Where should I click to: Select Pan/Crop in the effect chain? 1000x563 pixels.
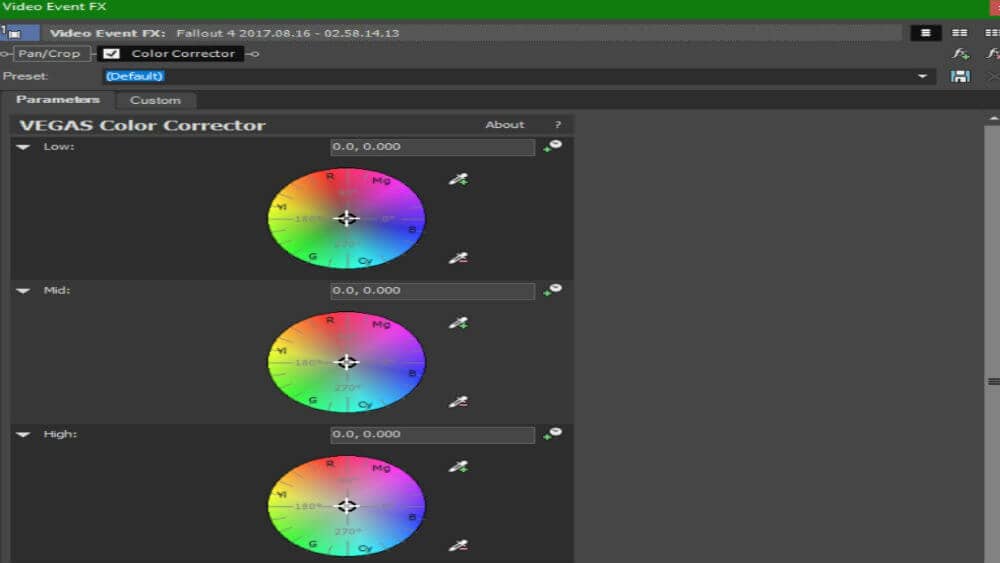[x=50, y=54]
